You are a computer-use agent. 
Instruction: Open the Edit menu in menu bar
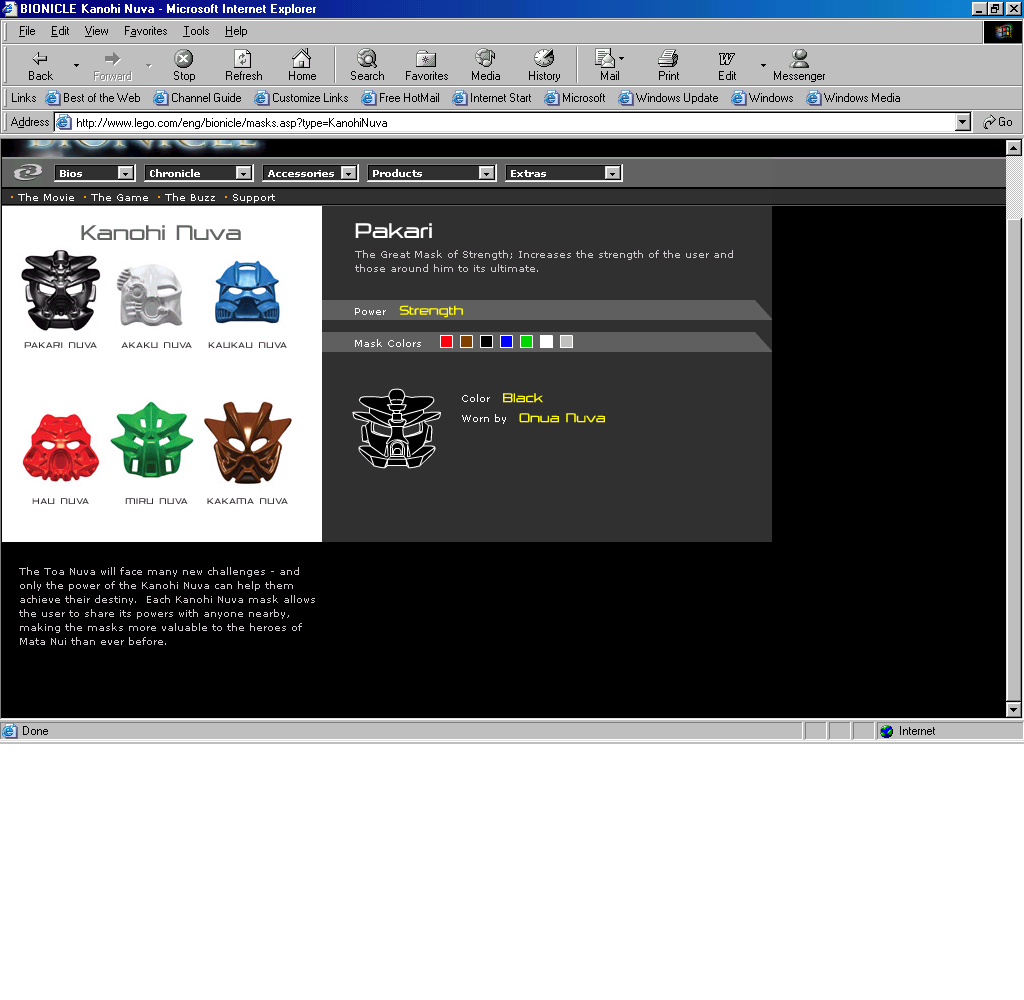[x=60, y=31]
